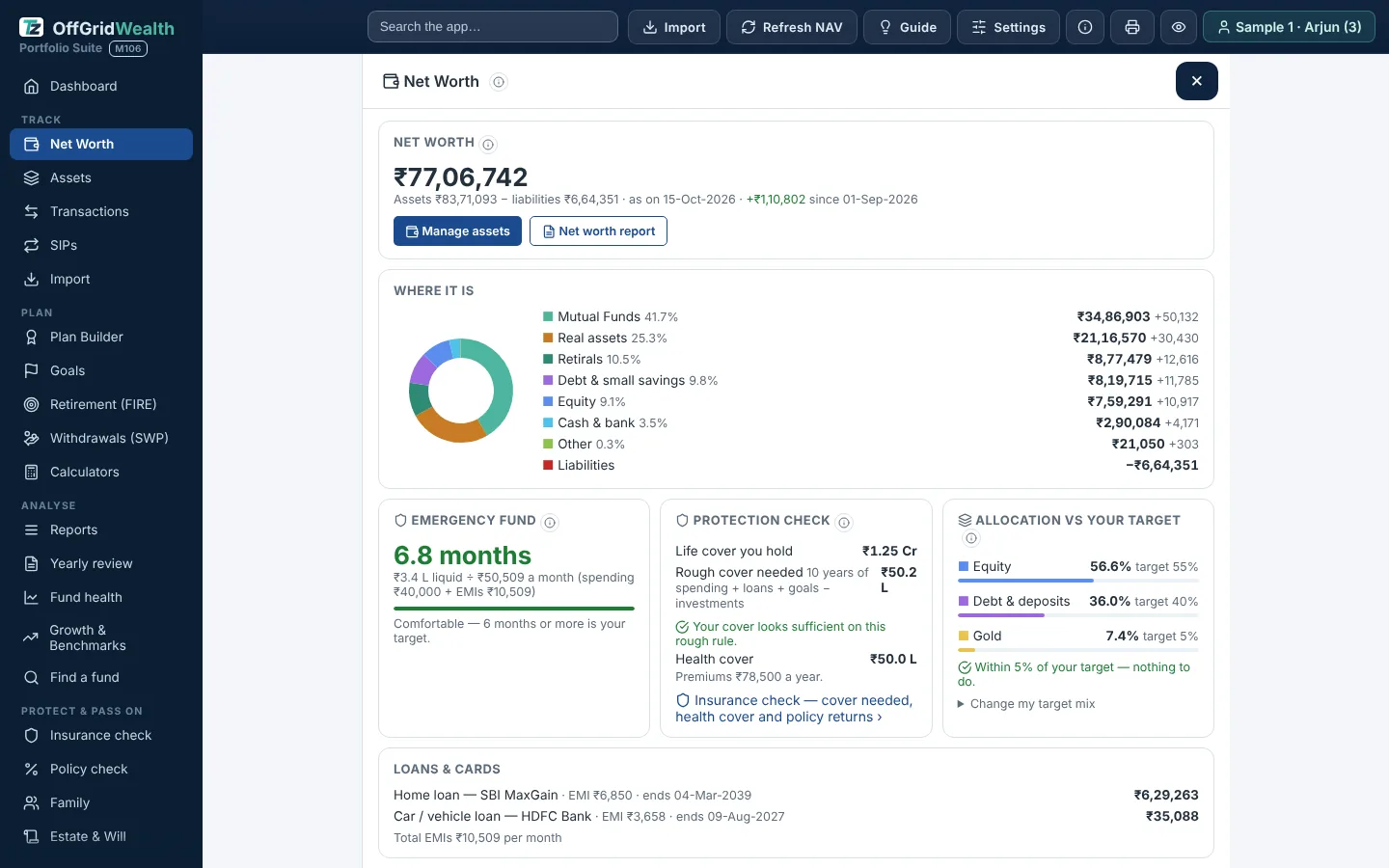This screenshot has height=868, width=1389.
Task: Open SIPs in the sidebar
Action: click(x=101, y=245)
